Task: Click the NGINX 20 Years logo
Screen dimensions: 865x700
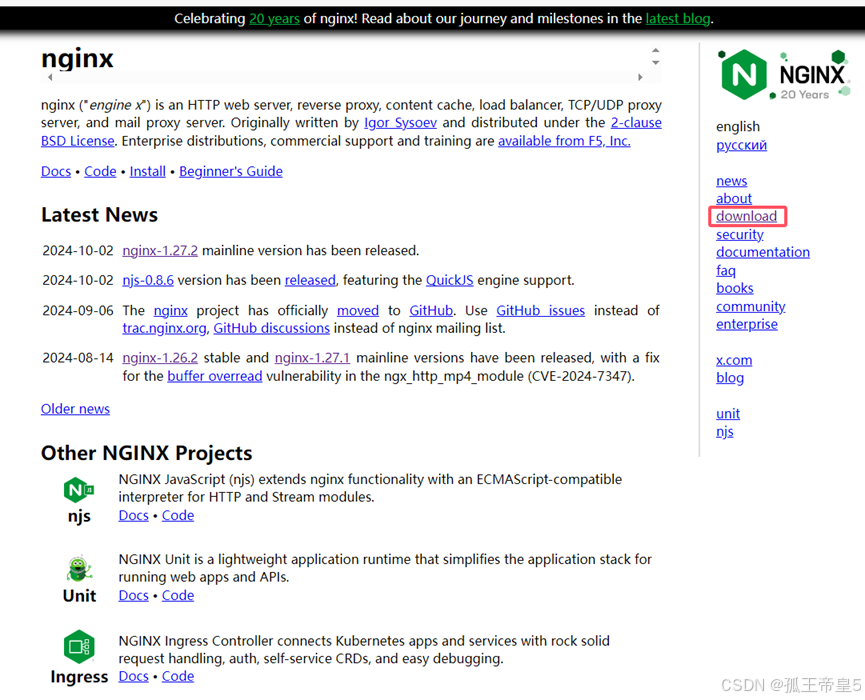Action: [x=784, y=74]
